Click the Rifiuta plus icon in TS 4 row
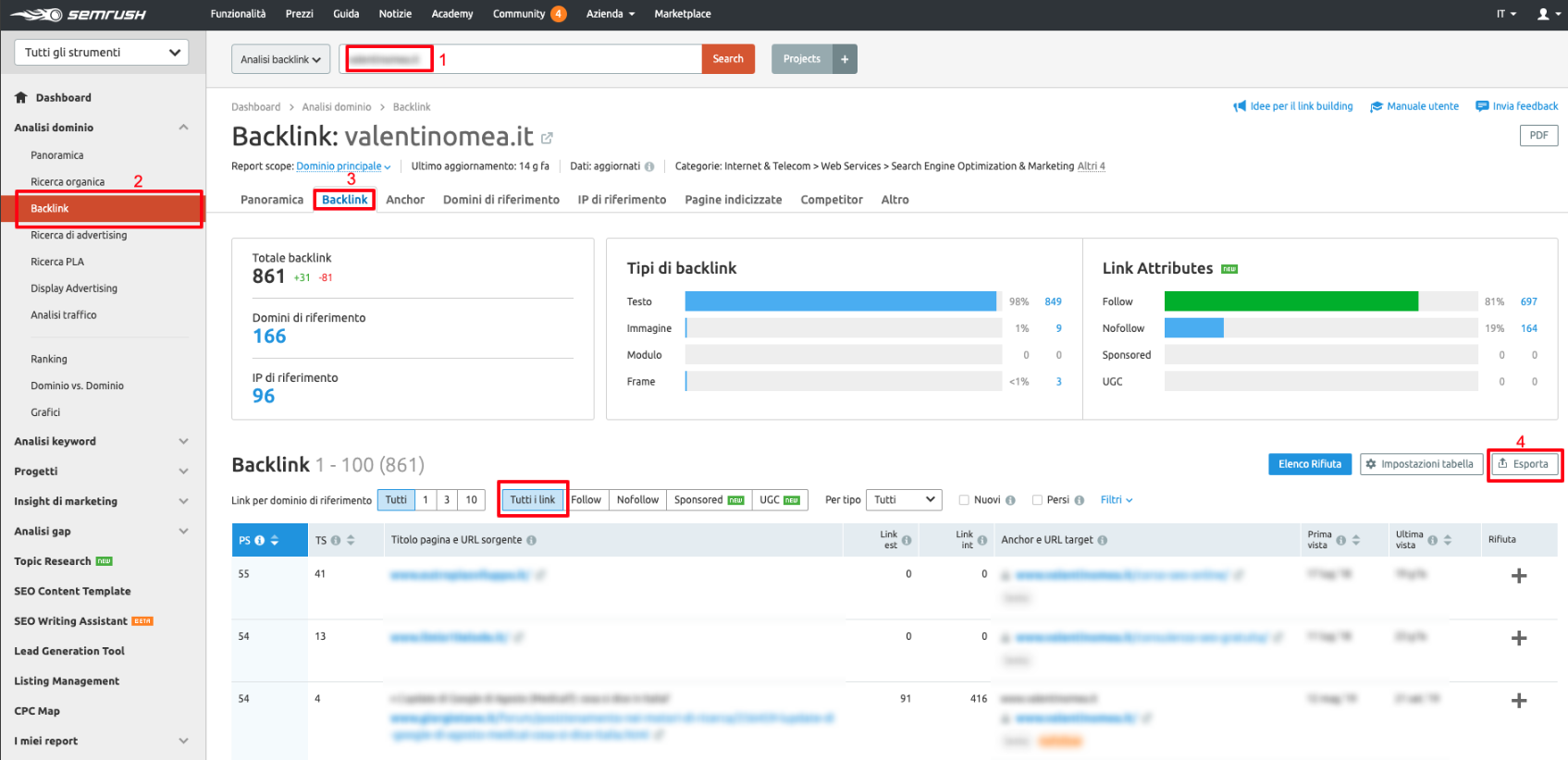This screenshot has width=1568, height=760. (1519, 701)
